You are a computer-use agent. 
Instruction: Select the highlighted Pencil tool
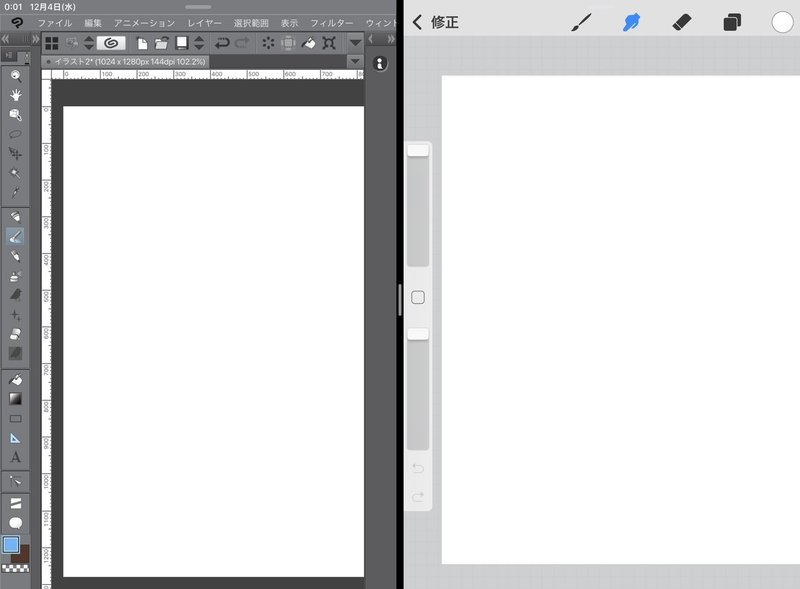[15, 236]
